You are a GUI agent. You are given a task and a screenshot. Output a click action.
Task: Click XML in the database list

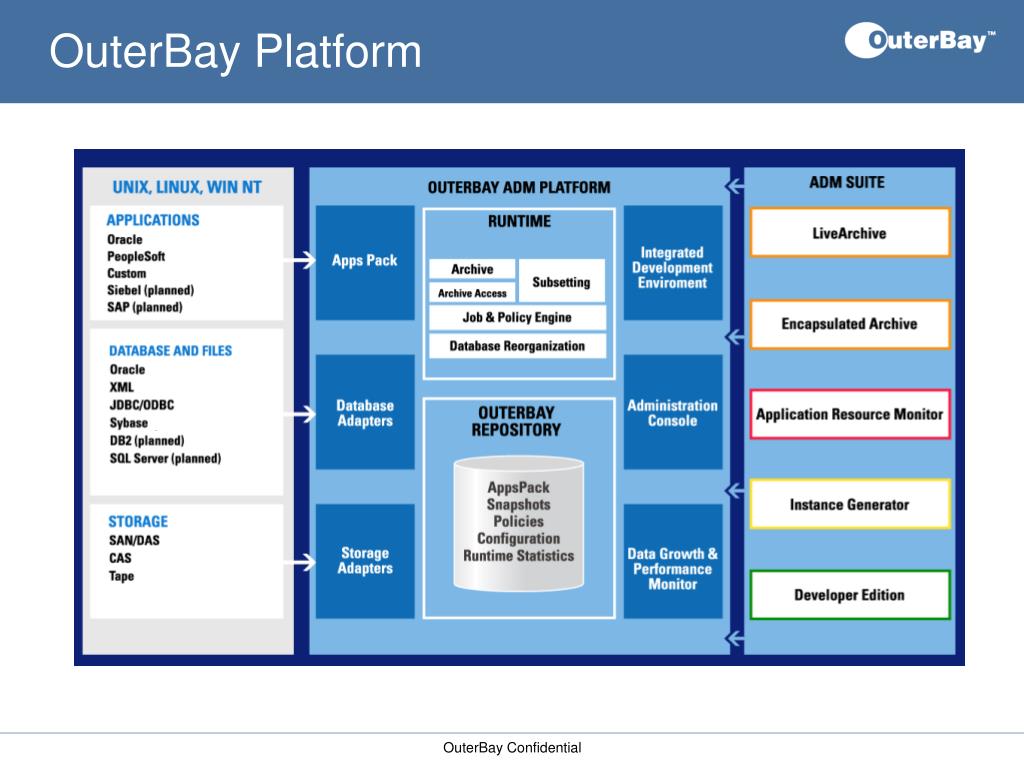point(121,387)
